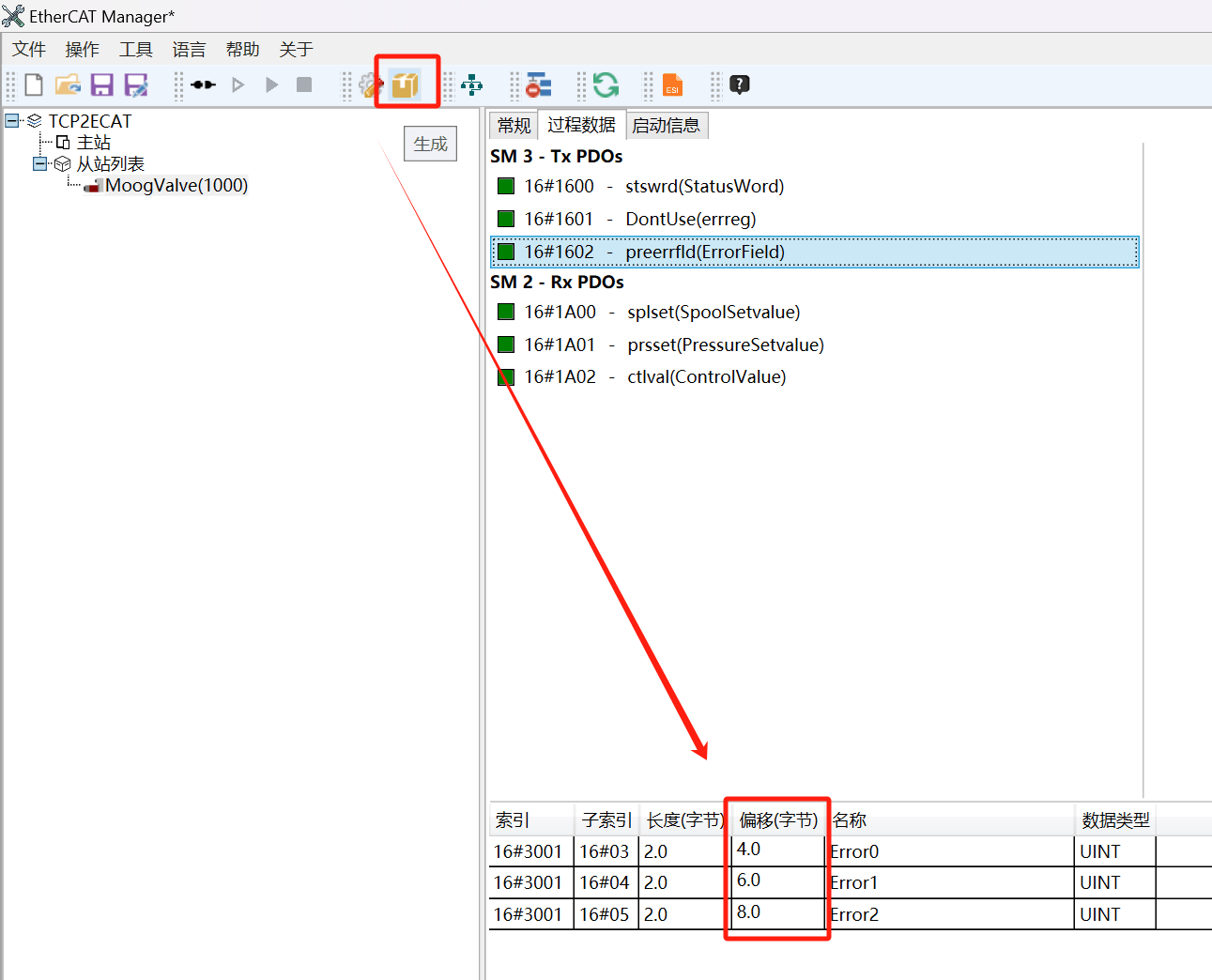Image resolution: width=1212 pixels, height=980 pixels.
Task: Click the gear with pencil settings icon
Action: [x=371, y=85]
